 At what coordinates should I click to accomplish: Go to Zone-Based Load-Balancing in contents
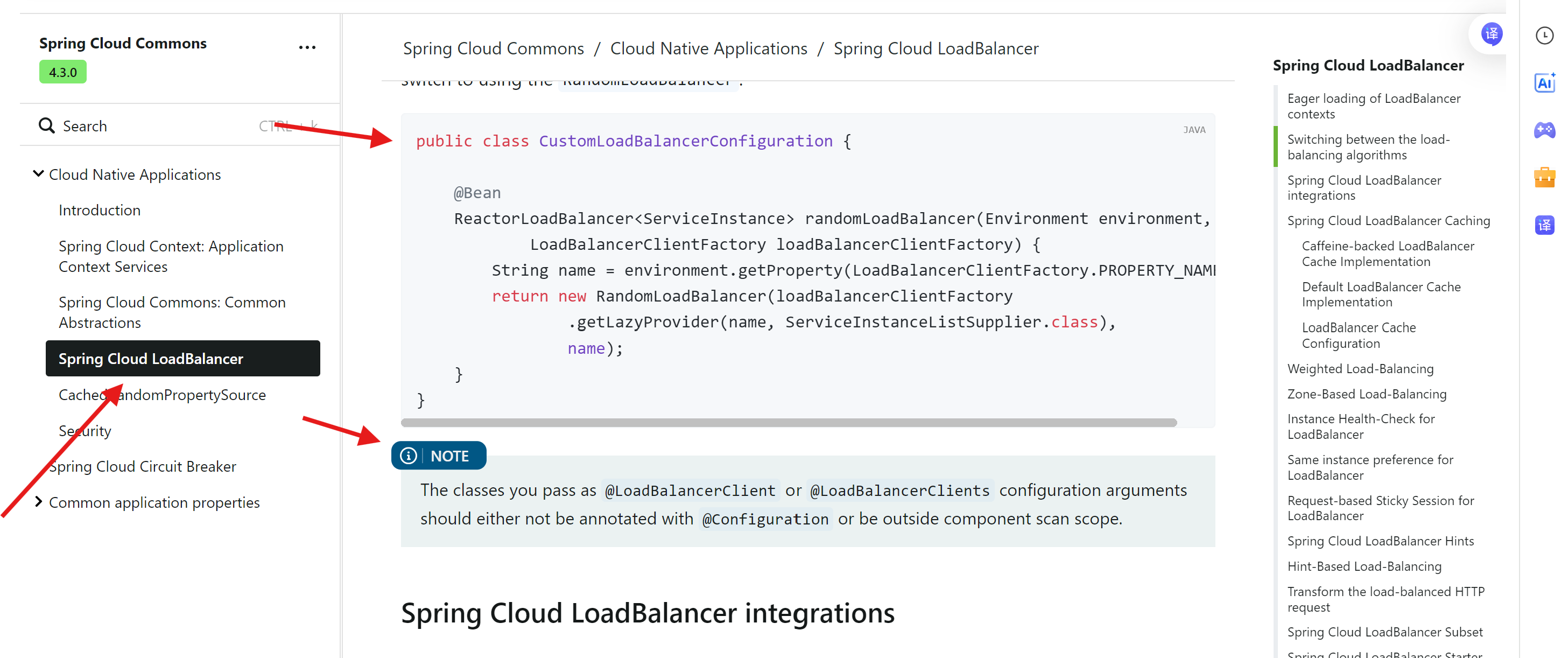(1367, 394)
